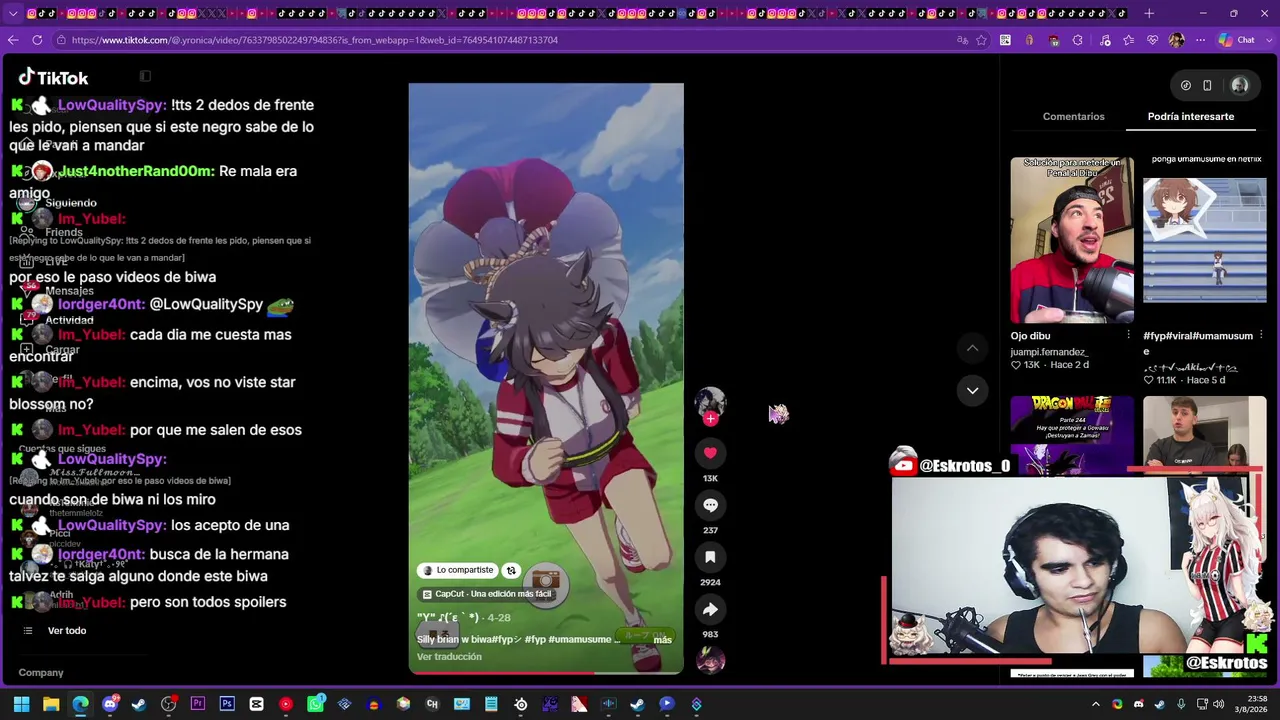Image resolution: width=1280 pixels, height=720 pixels.
Task: Expand the caption with más
Action: 663,640
